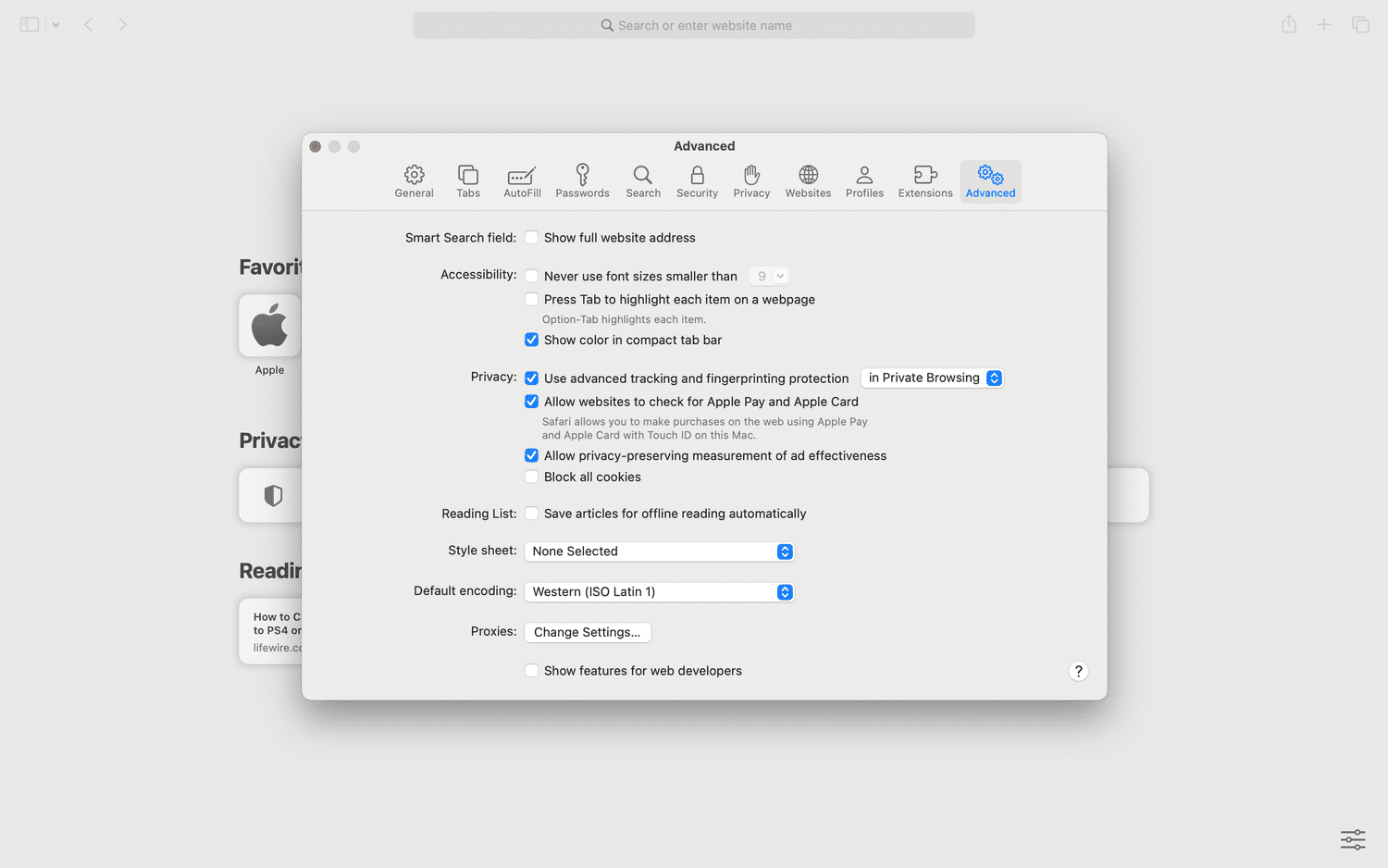
Task: Enable Show full website address
Action: (x=531, y=238)
